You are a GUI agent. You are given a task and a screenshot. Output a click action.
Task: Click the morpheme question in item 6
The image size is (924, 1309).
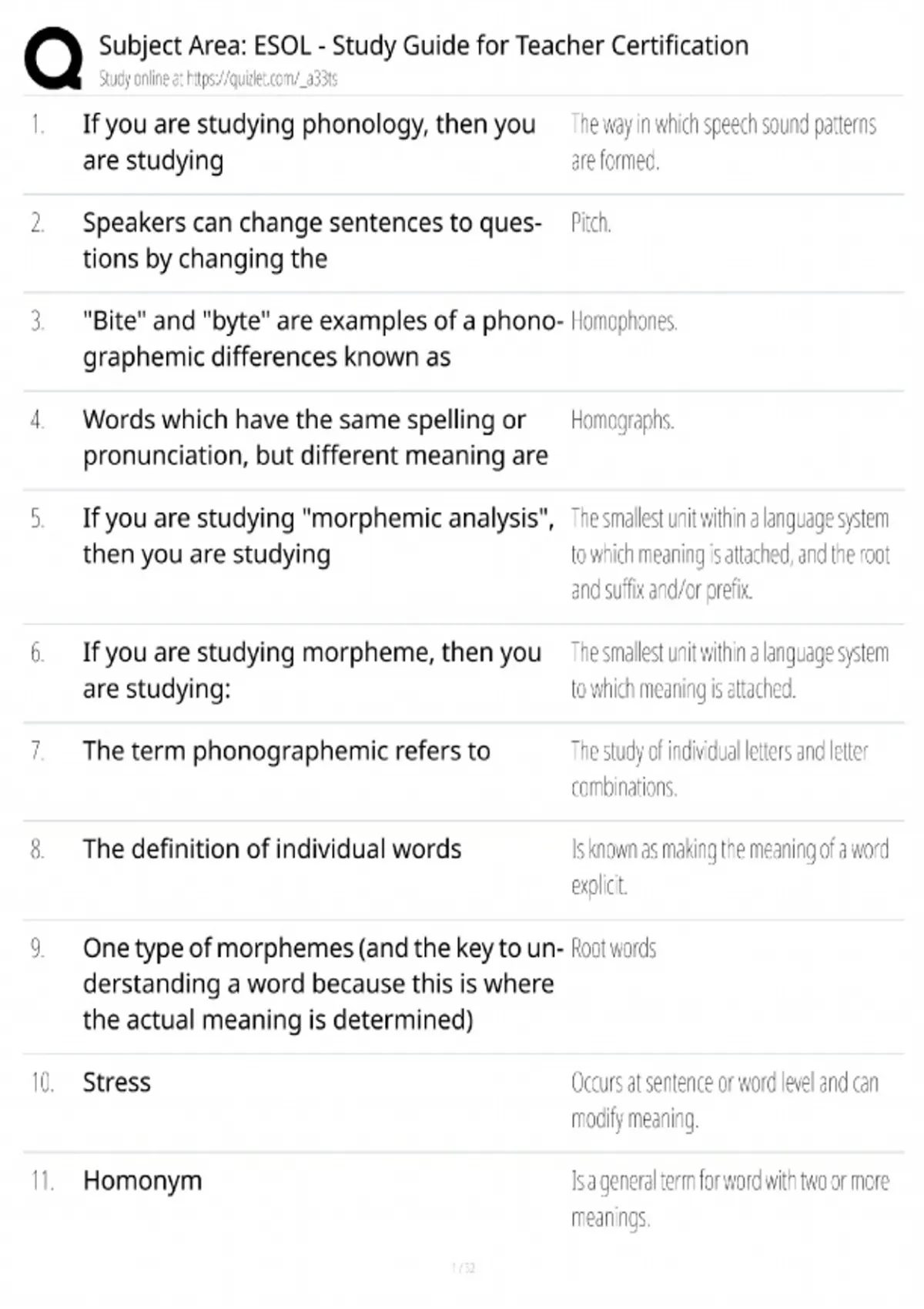312,670
